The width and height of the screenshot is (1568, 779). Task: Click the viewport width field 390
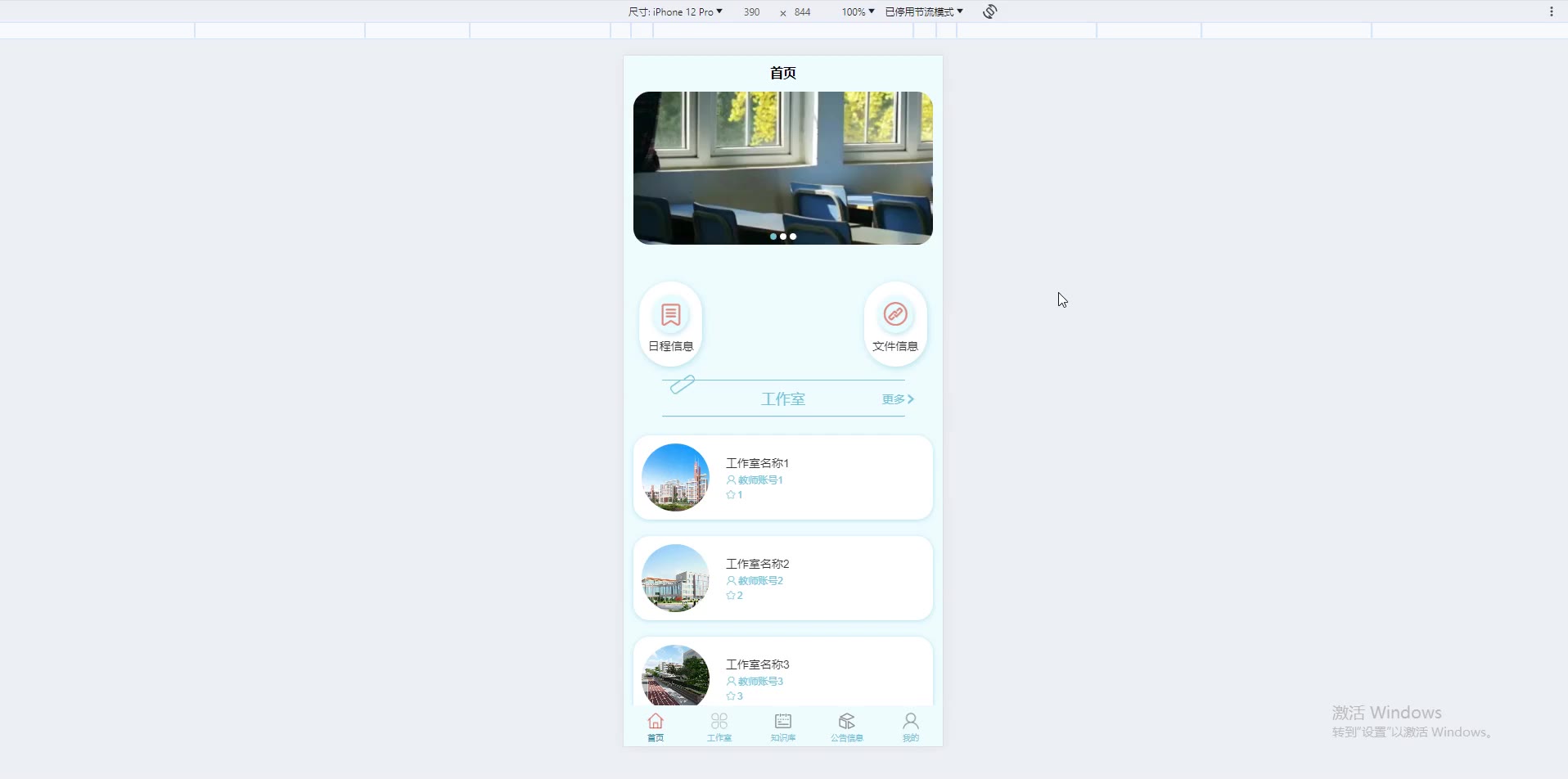click(x=751, y=11)
